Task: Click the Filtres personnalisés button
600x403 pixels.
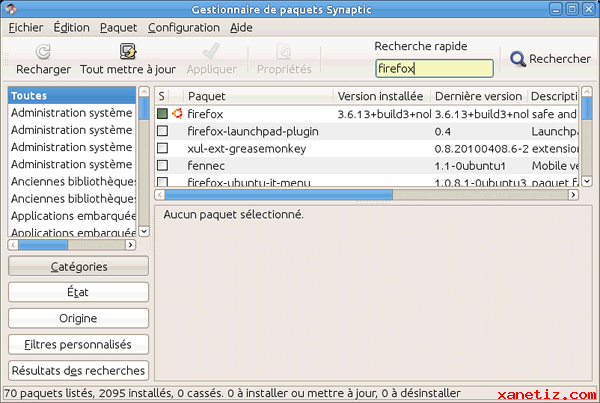Action: pyautogui.click(x=78, y=344)
